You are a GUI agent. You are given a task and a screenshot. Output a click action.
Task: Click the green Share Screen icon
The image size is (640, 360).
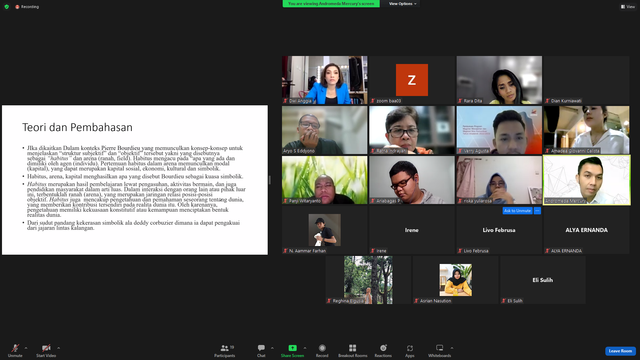click(x=292, y=348)
